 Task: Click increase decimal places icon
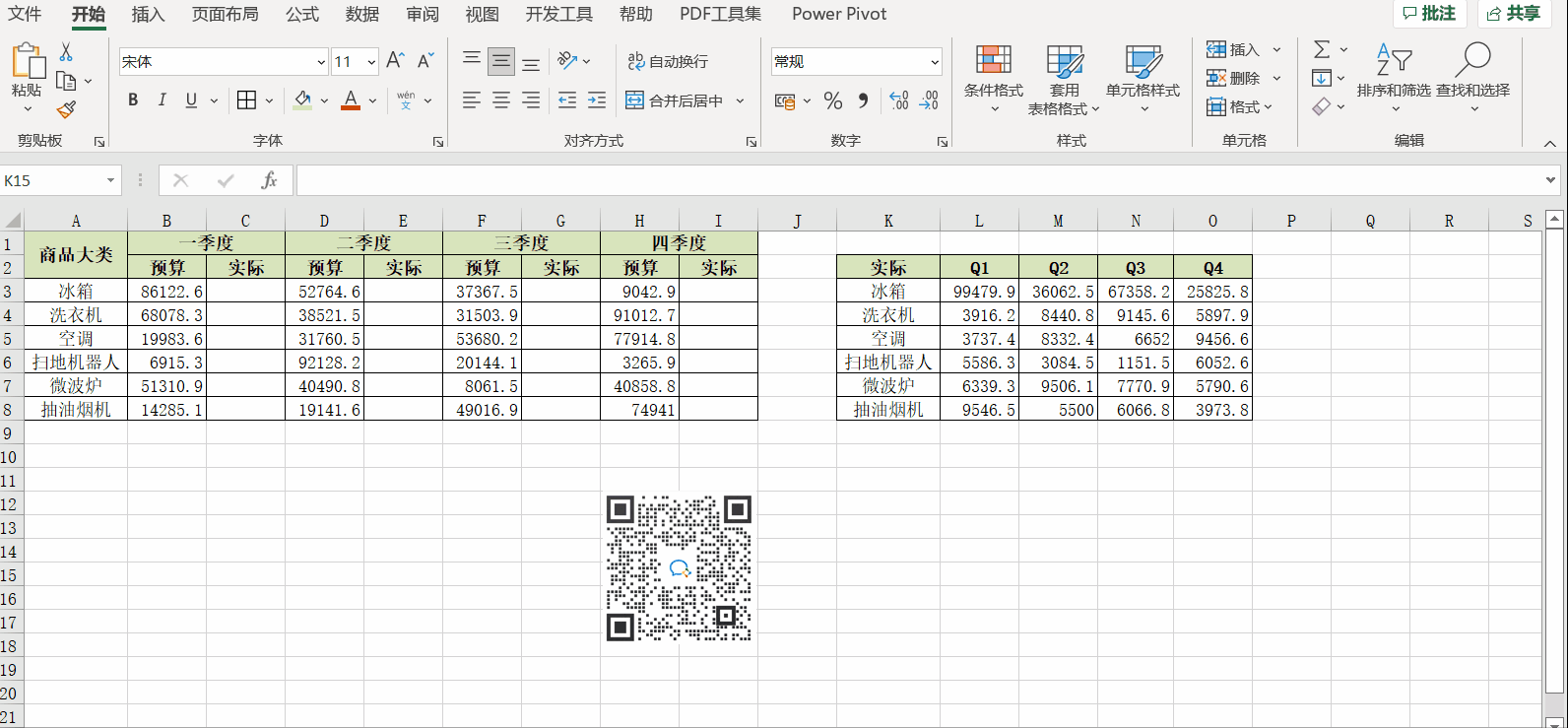(898, 100)
